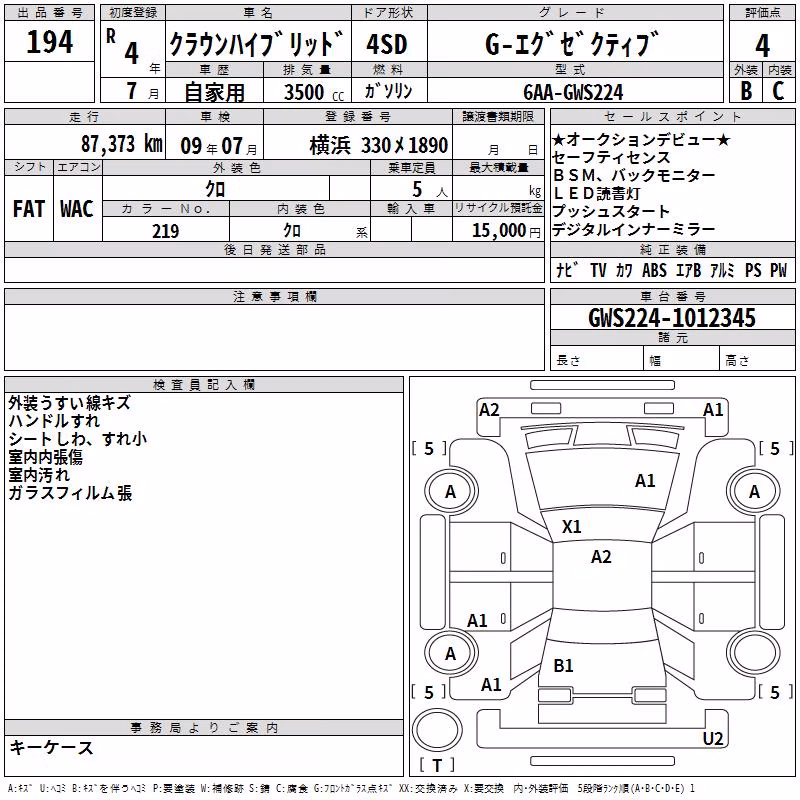
Task: Click the LED読書灯 sales point
Action: (x=596, y=193)
